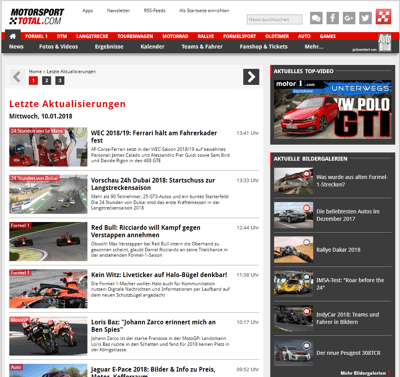Open the Teams & Fahrer menu

click(202, 47)
